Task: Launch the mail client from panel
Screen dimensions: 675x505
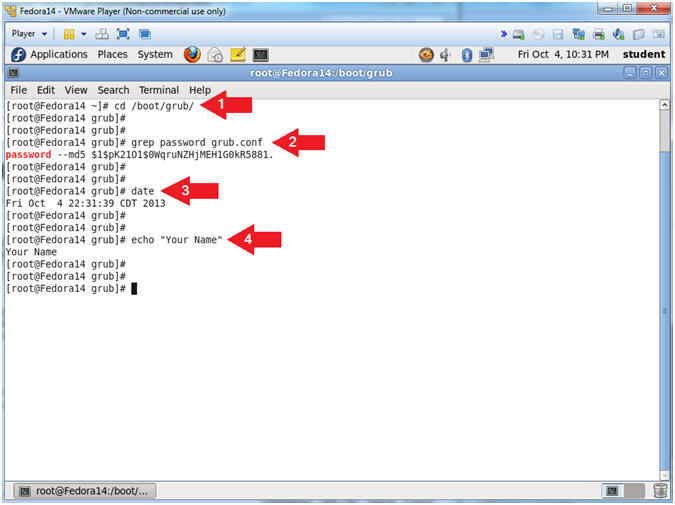Action: coord(215,55)
